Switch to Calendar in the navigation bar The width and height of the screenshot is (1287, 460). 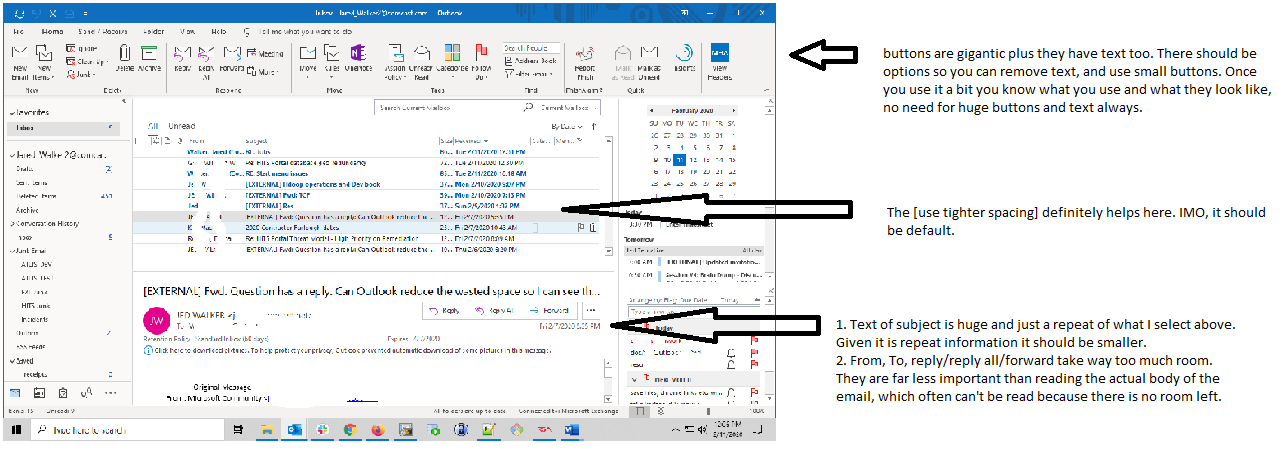[39, 392]
